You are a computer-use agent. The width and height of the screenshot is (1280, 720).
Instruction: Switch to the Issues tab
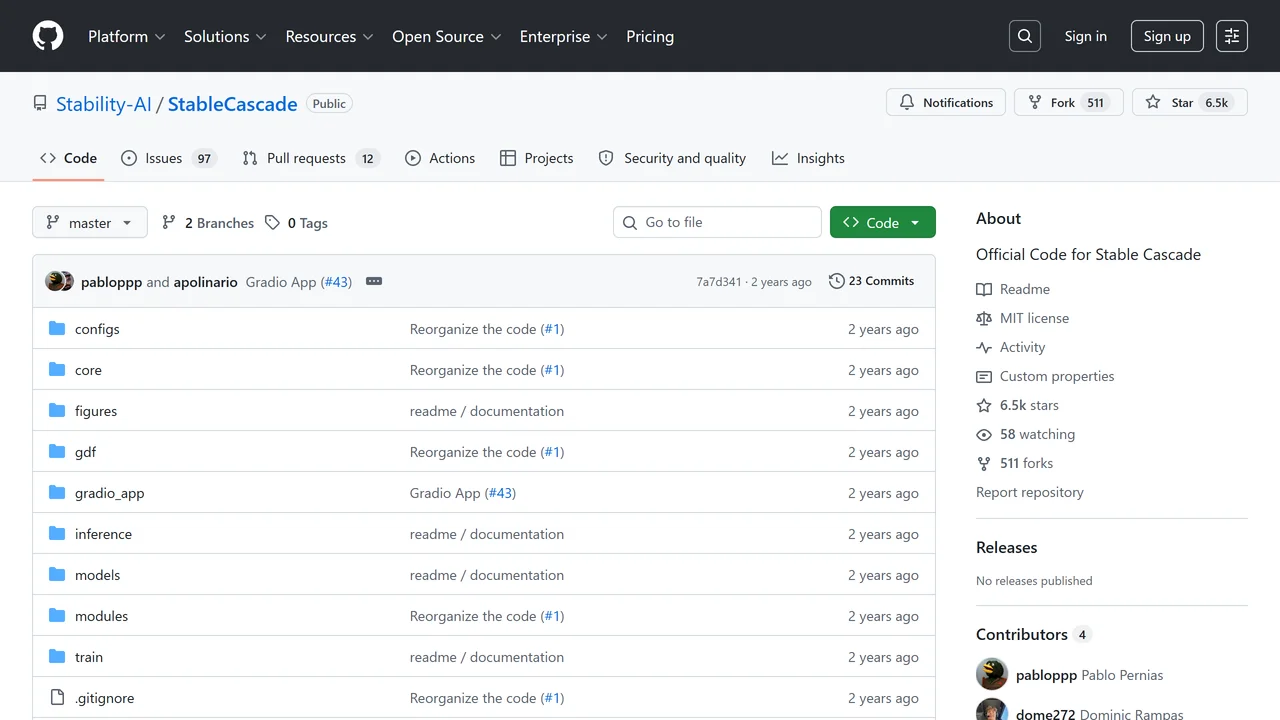pos(169,158)
